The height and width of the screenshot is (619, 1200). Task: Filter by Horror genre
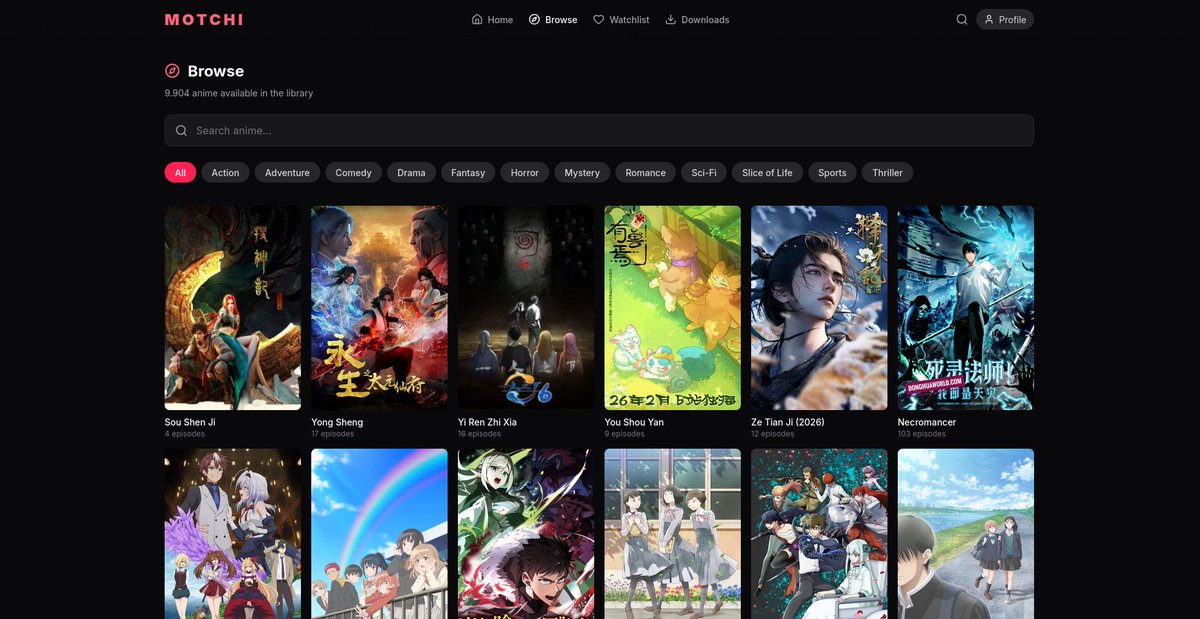pos(524,172)
